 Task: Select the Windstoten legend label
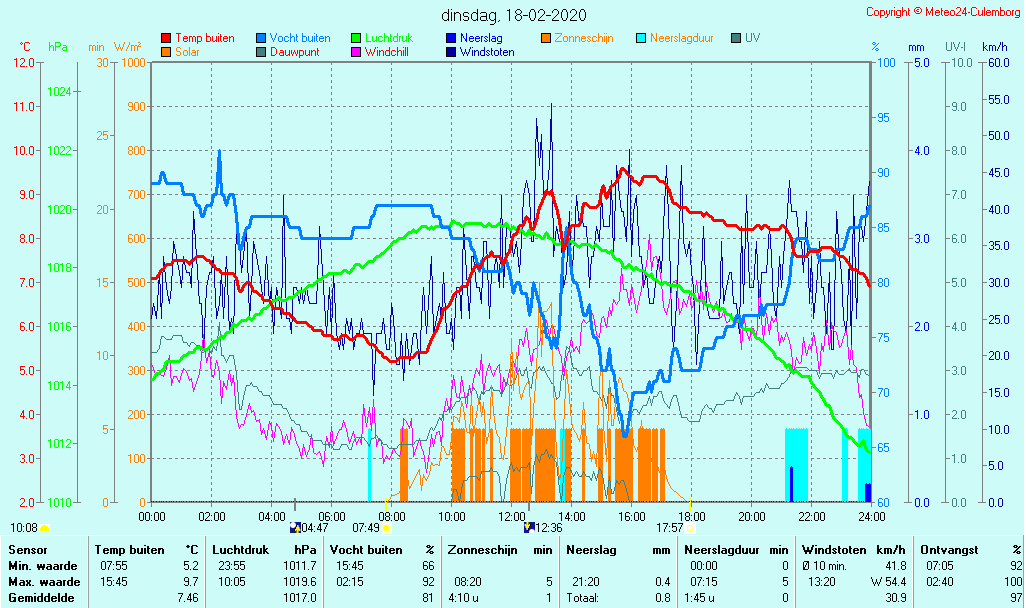pyautogui.click(x=487, y=52)
